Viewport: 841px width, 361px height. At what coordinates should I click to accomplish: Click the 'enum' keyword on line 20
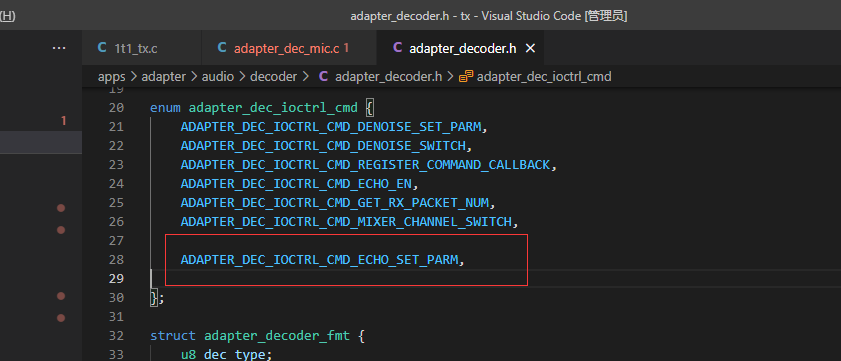pos(166,108)
